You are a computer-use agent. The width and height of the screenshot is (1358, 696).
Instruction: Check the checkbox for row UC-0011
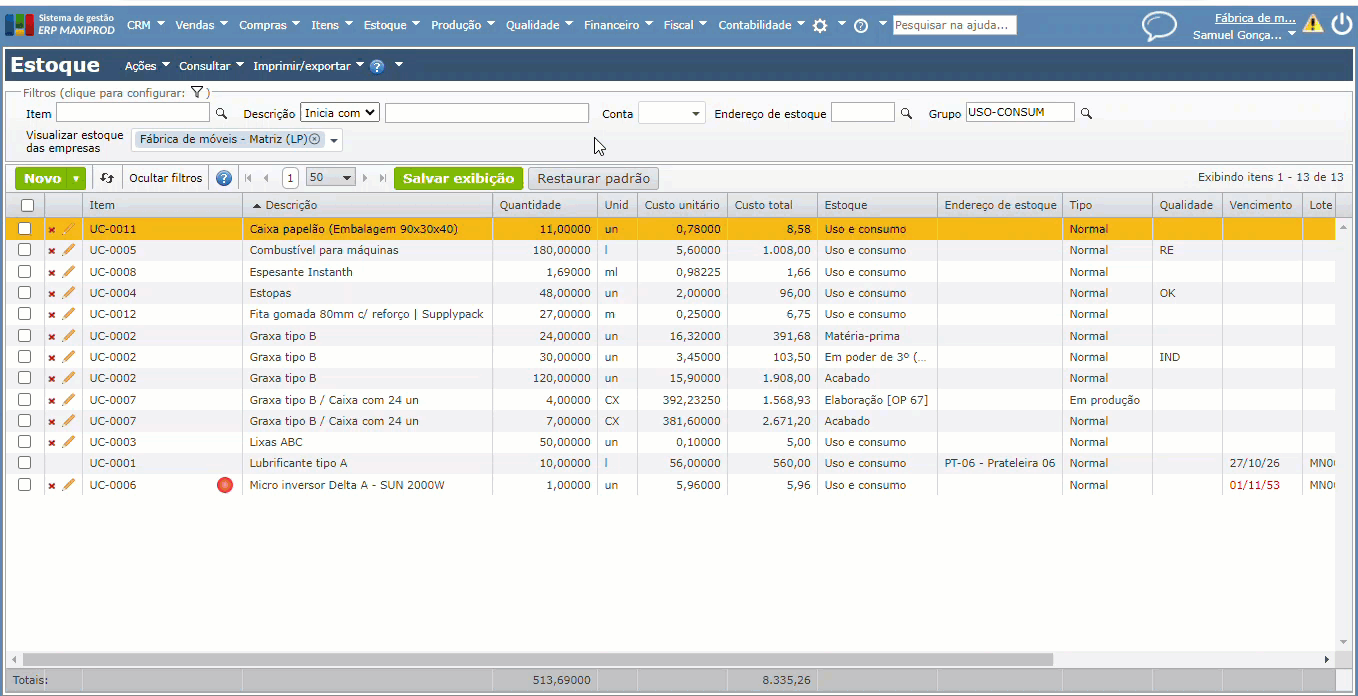click(25, 229)
